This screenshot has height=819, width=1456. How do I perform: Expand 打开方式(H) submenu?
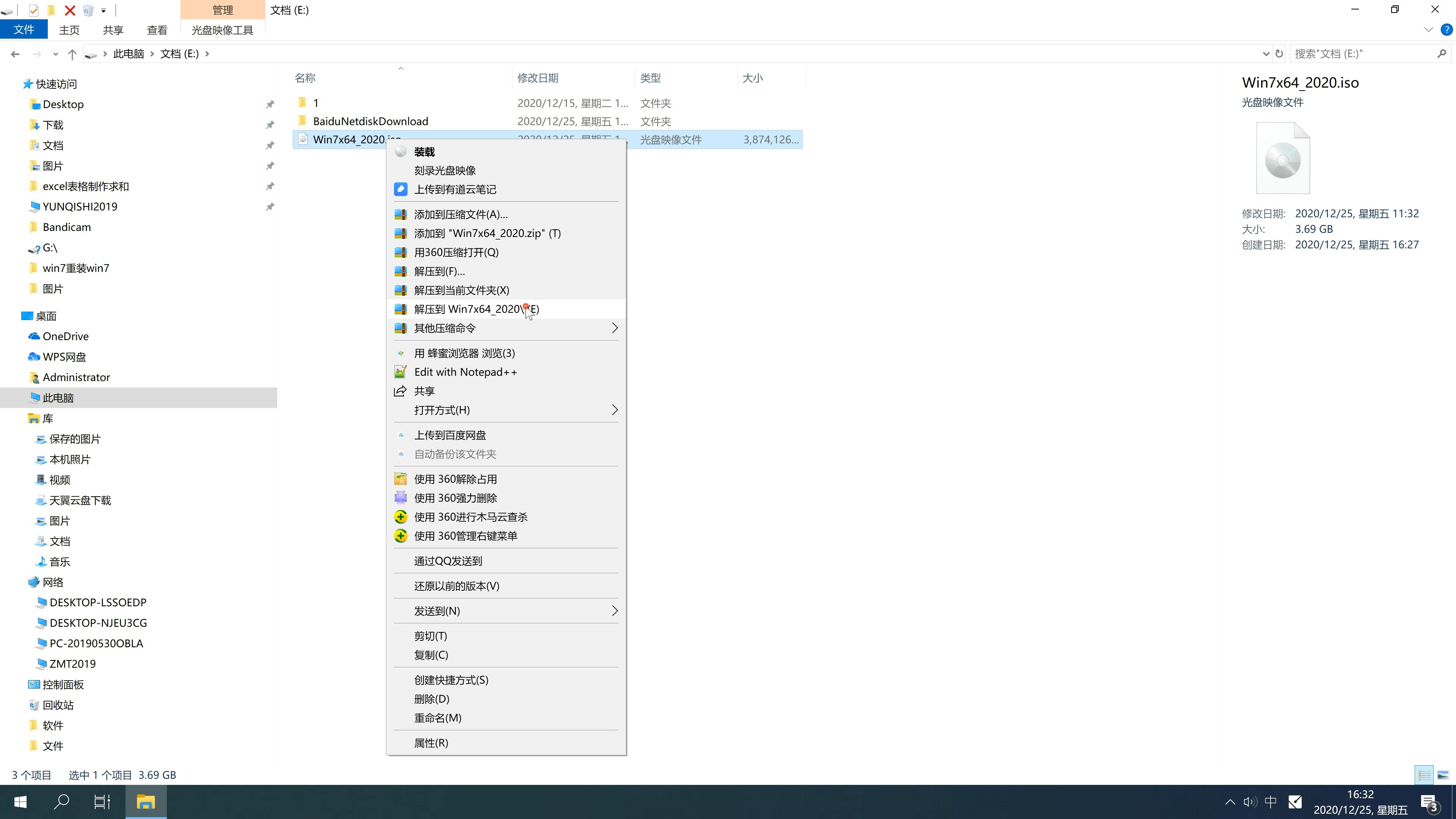click(x=614, y=410)
